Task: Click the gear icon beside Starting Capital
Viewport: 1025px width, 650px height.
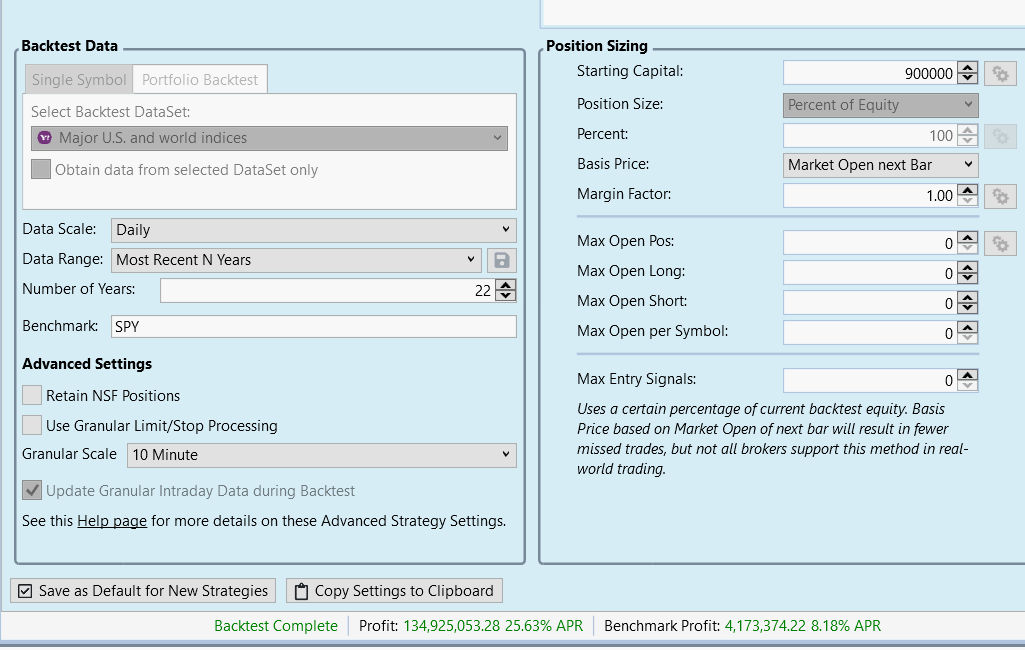Action: pos(999,73)
